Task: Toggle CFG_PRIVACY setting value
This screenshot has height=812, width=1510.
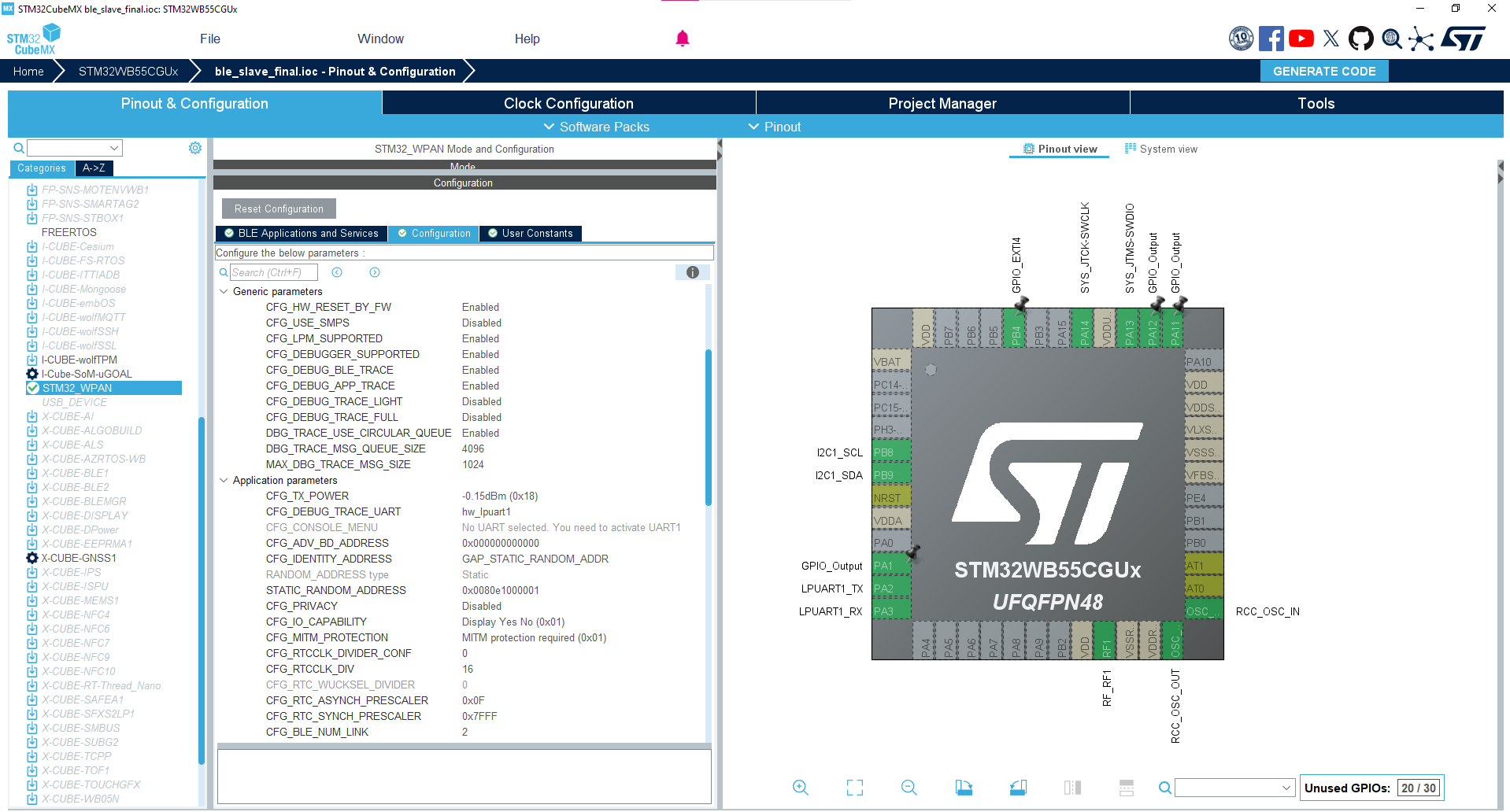Action: [481, 606]
